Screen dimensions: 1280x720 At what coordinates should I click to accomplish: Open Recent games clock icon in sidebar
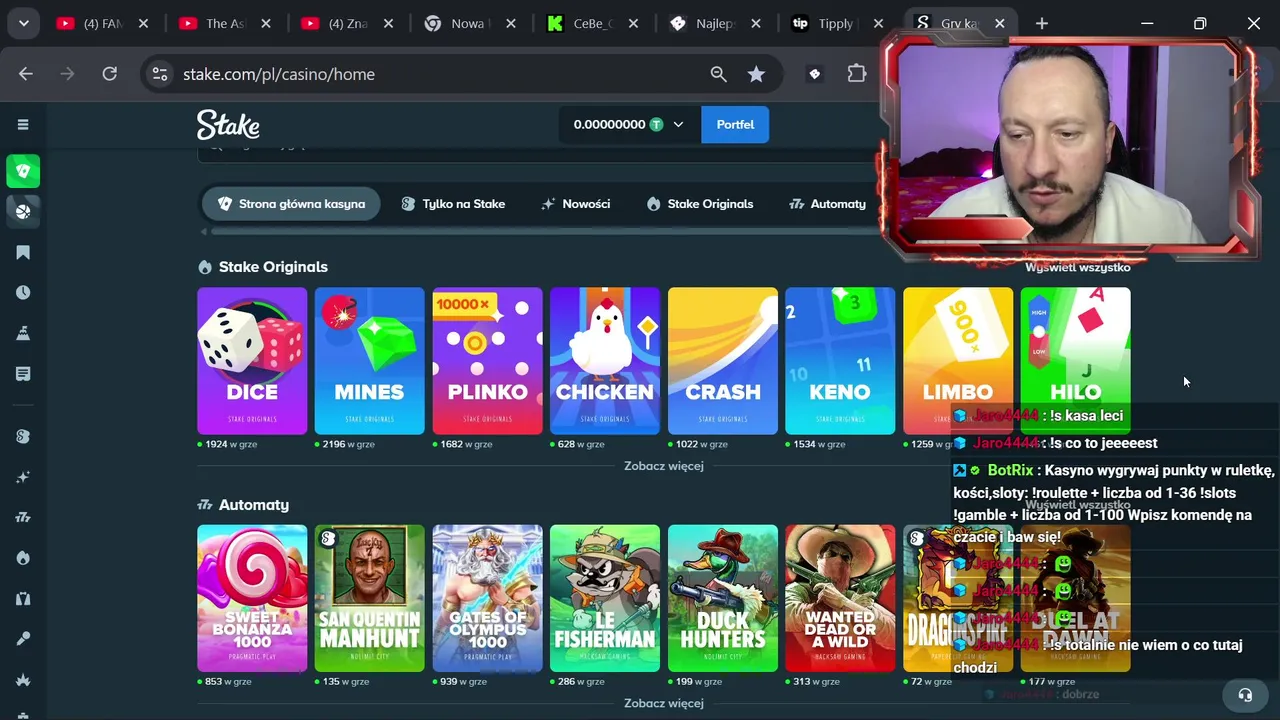[23, 293]
